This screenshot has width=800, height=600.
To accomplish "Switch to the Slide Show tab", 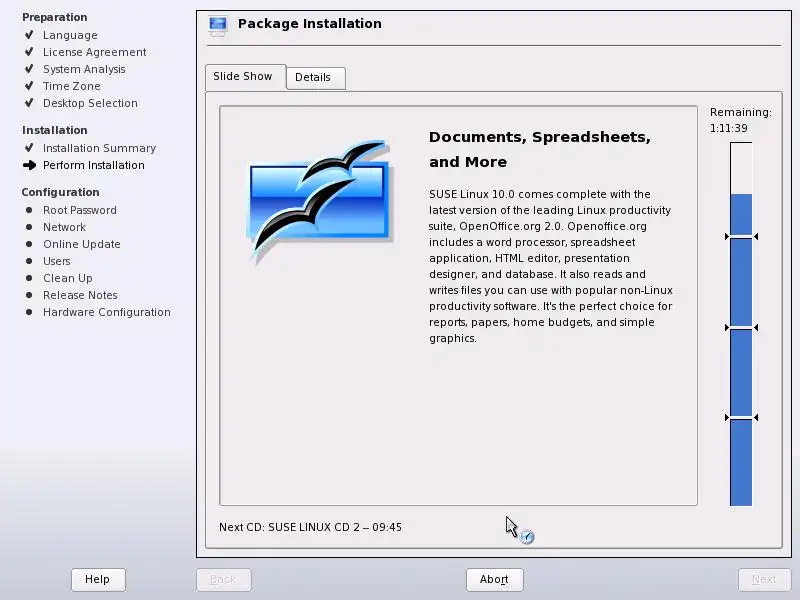I will (245, 77).
